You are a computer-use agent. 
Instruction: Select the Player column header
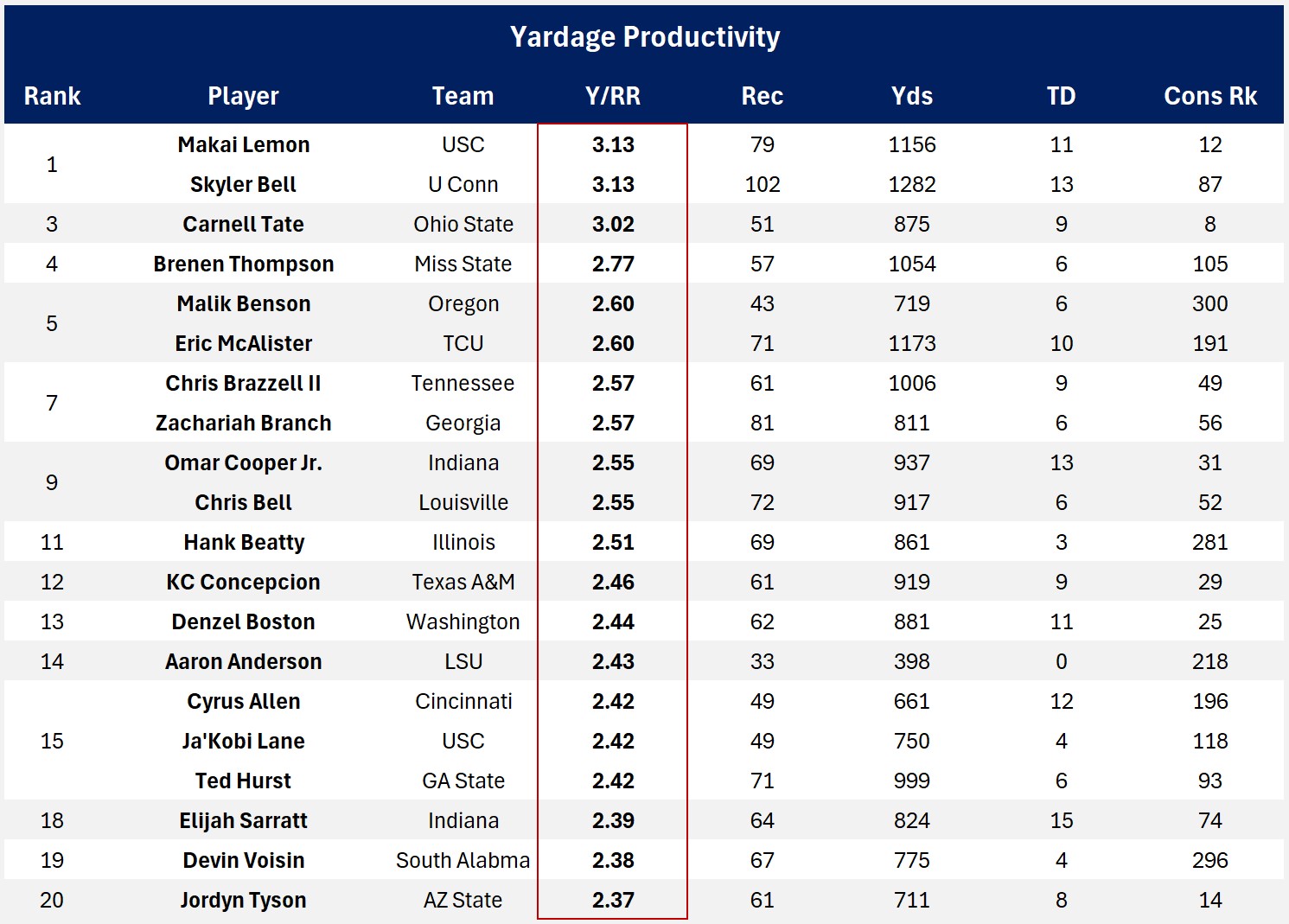(243, 96)
